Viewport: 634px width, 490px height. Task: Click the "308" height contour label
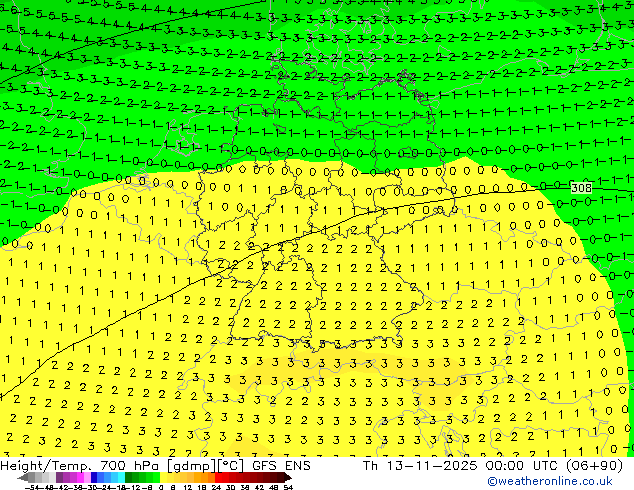(581, 188)
